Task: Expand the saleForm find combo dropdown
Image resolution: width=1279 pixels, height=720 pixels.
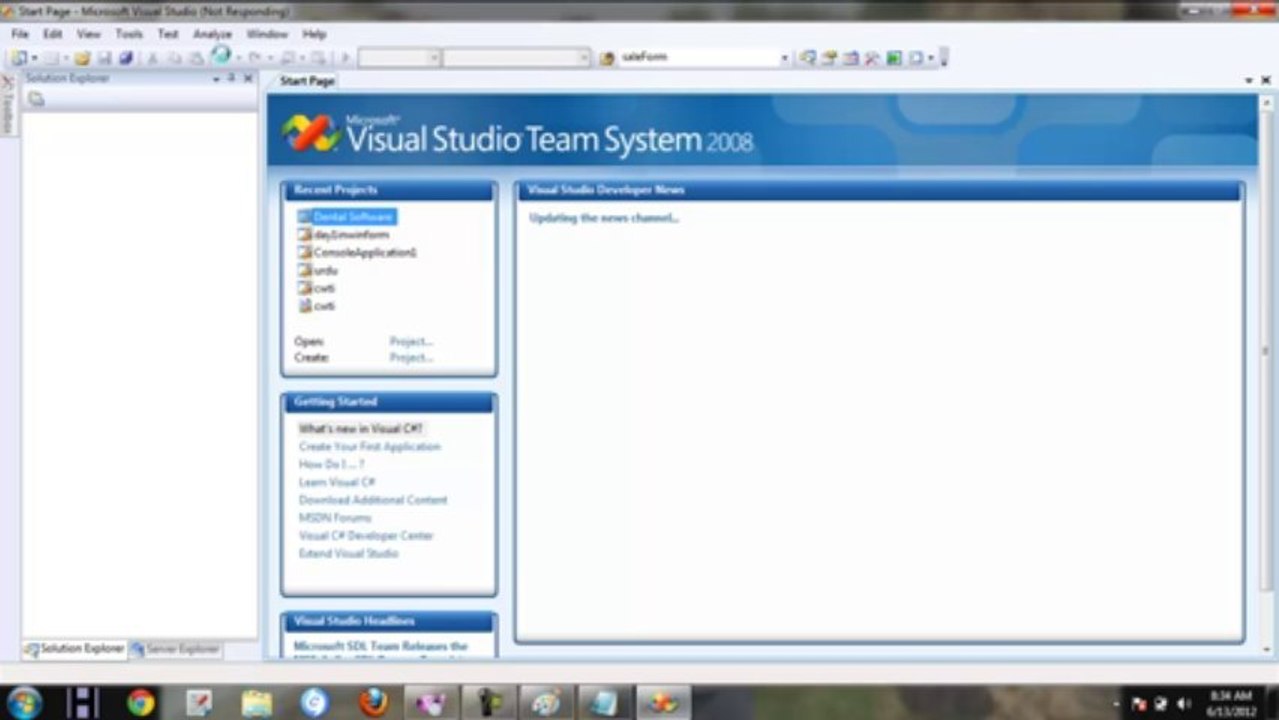Action: [785, 58]
